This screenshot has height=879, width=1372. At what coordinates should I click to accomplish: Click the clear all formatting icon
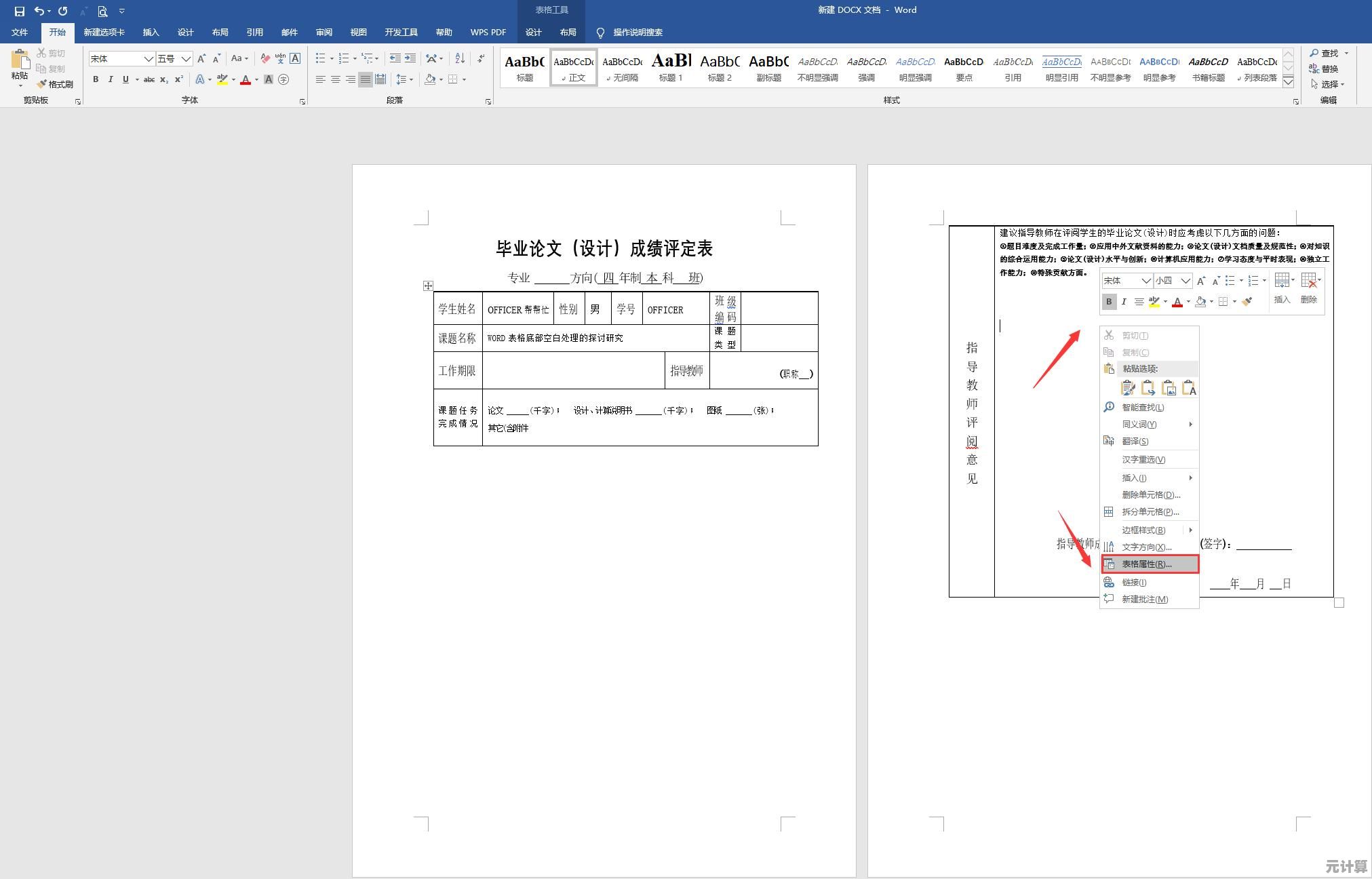(264, 58)
